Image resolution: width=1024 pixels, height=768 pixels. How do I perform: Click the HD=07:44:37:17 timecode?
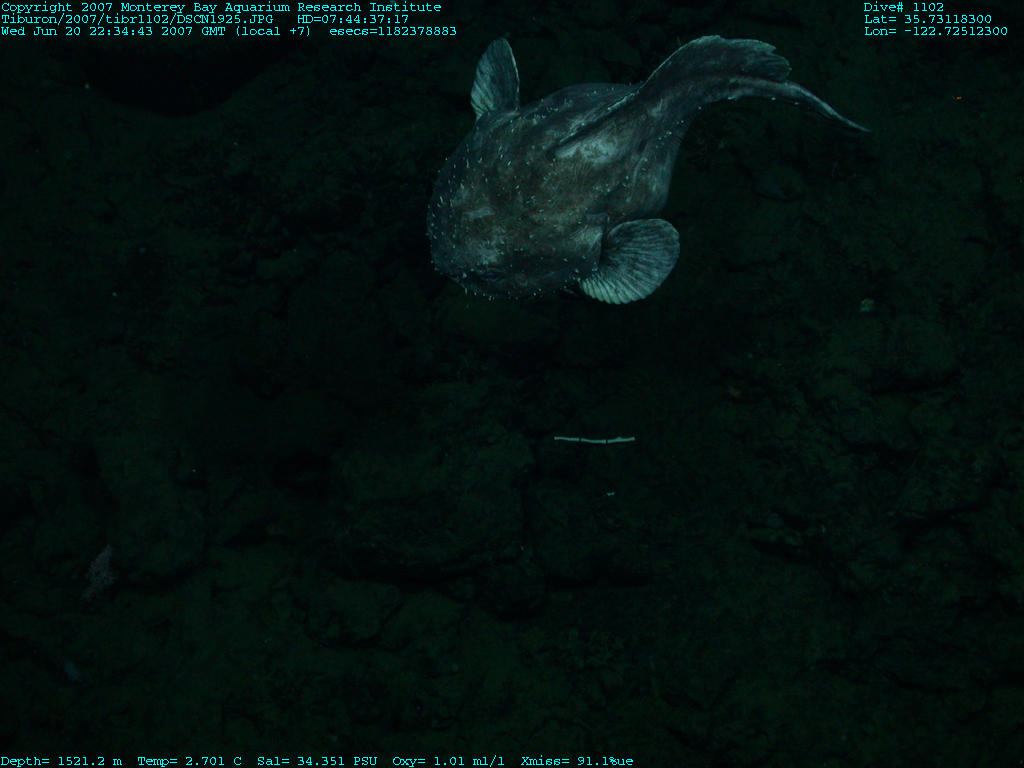(353, 19)
